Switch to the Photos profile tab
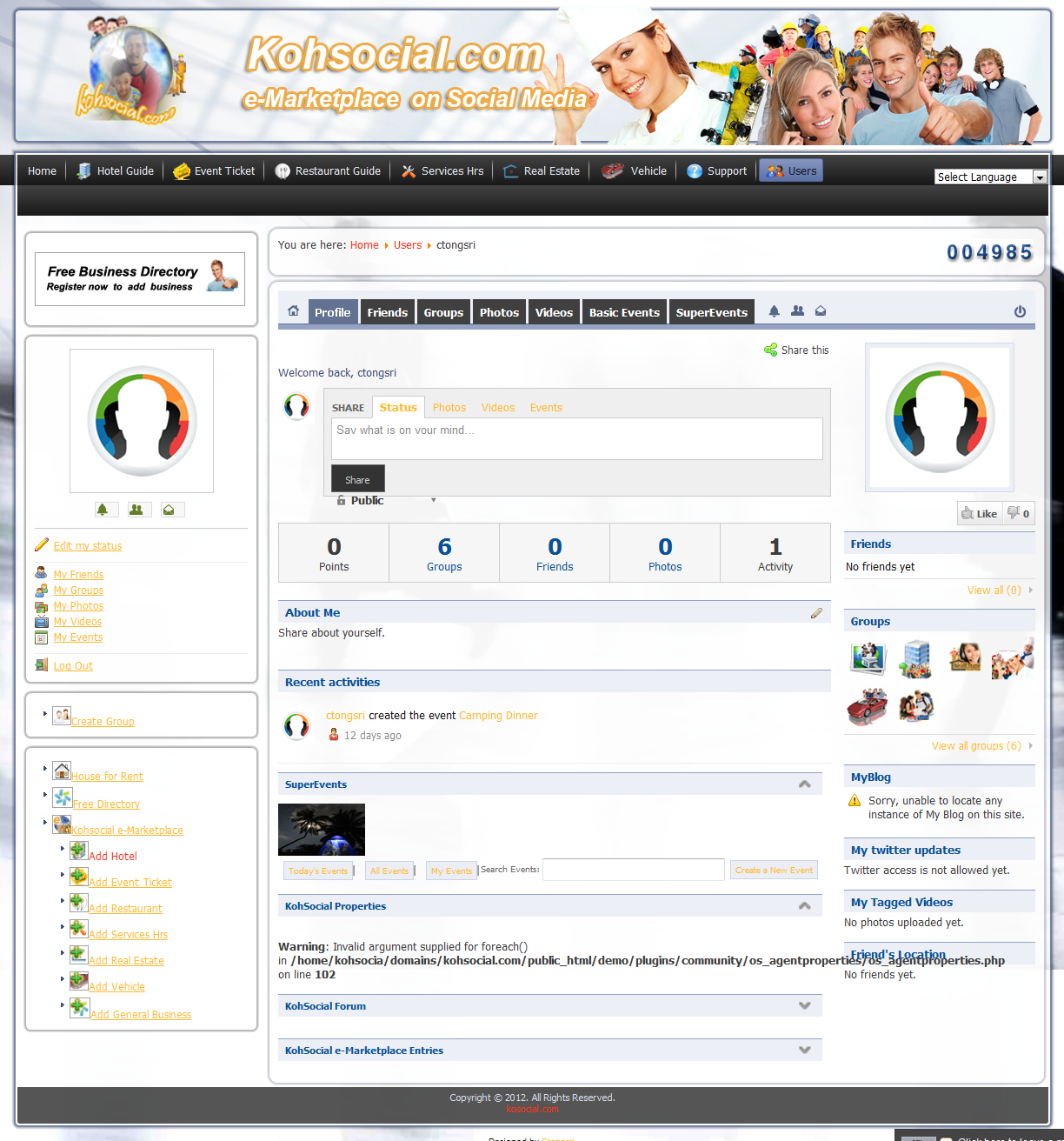The height and width of the screenshot is (1141, 1064). (x=499, y=312)
